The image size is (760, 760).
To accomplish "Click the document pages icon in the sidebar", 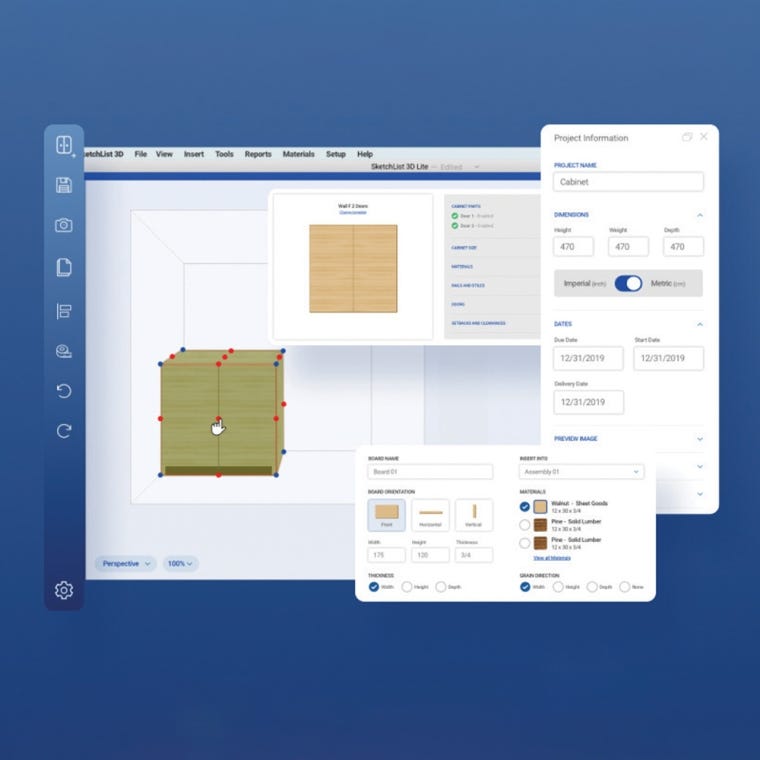I will tap(64, 267).
